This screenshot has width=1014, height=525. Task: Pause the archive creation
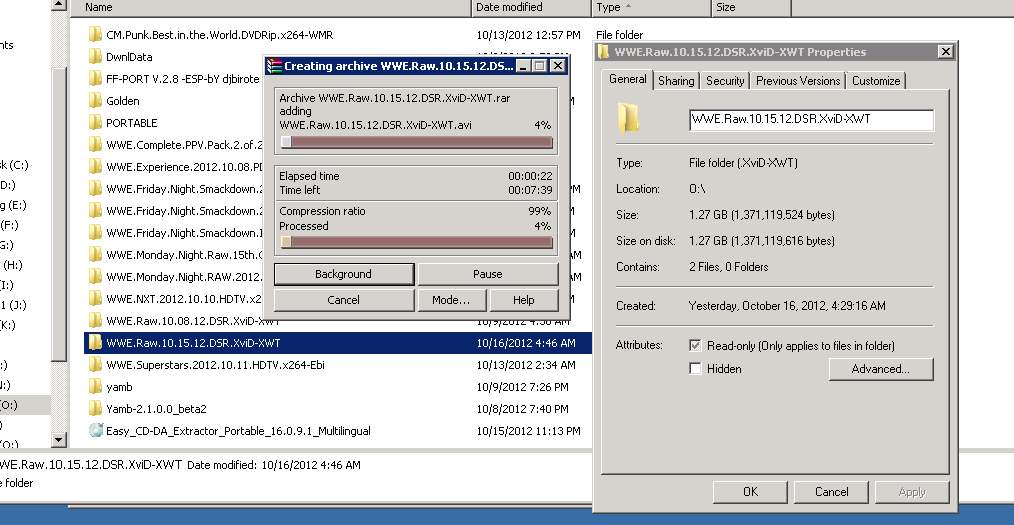(488, 274)
